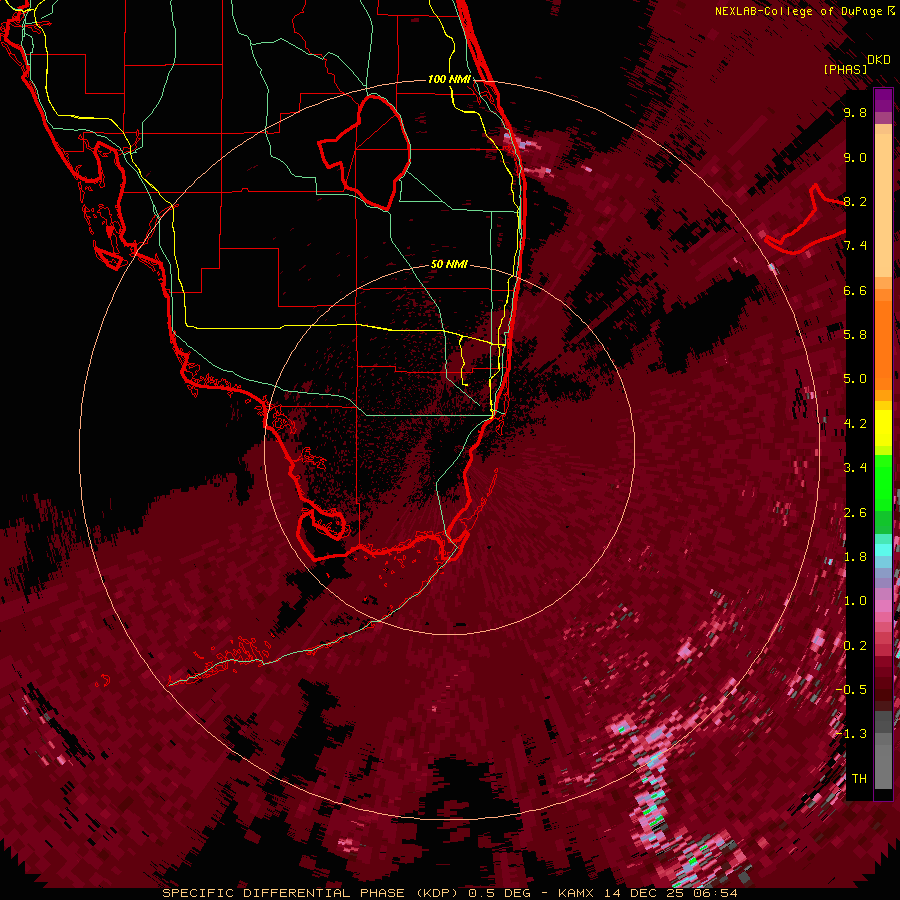Click the [PHAS] label near the legend
The height and width of the screenshot is (900, 900).
(x=845, y=69)
